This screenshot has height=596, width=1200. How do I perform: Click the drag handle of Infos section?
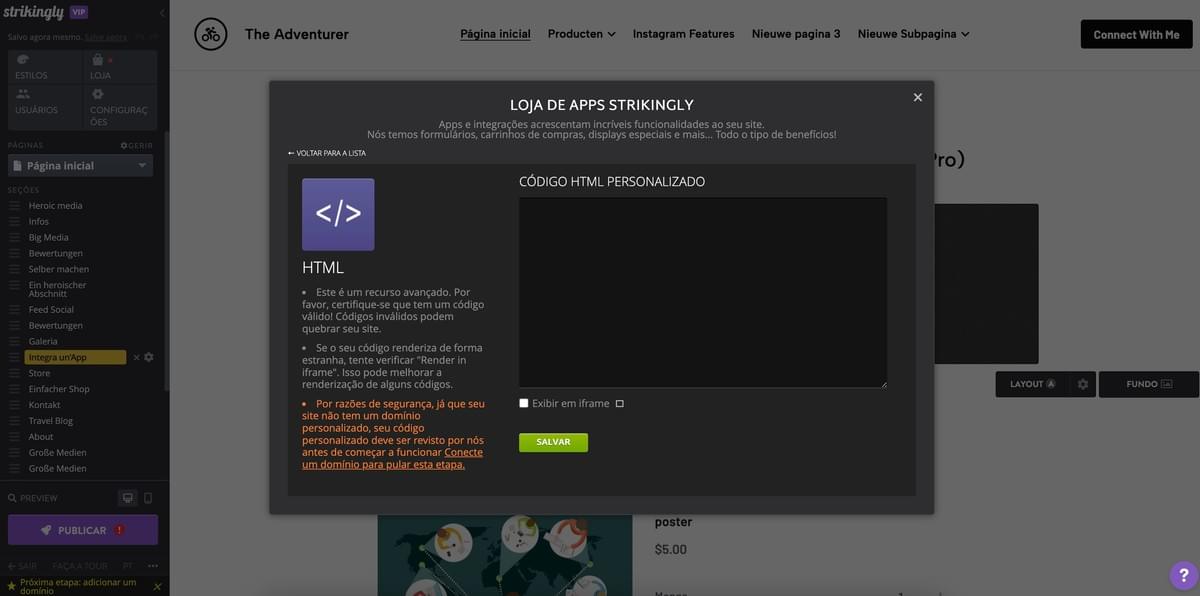tap(14, 221)
